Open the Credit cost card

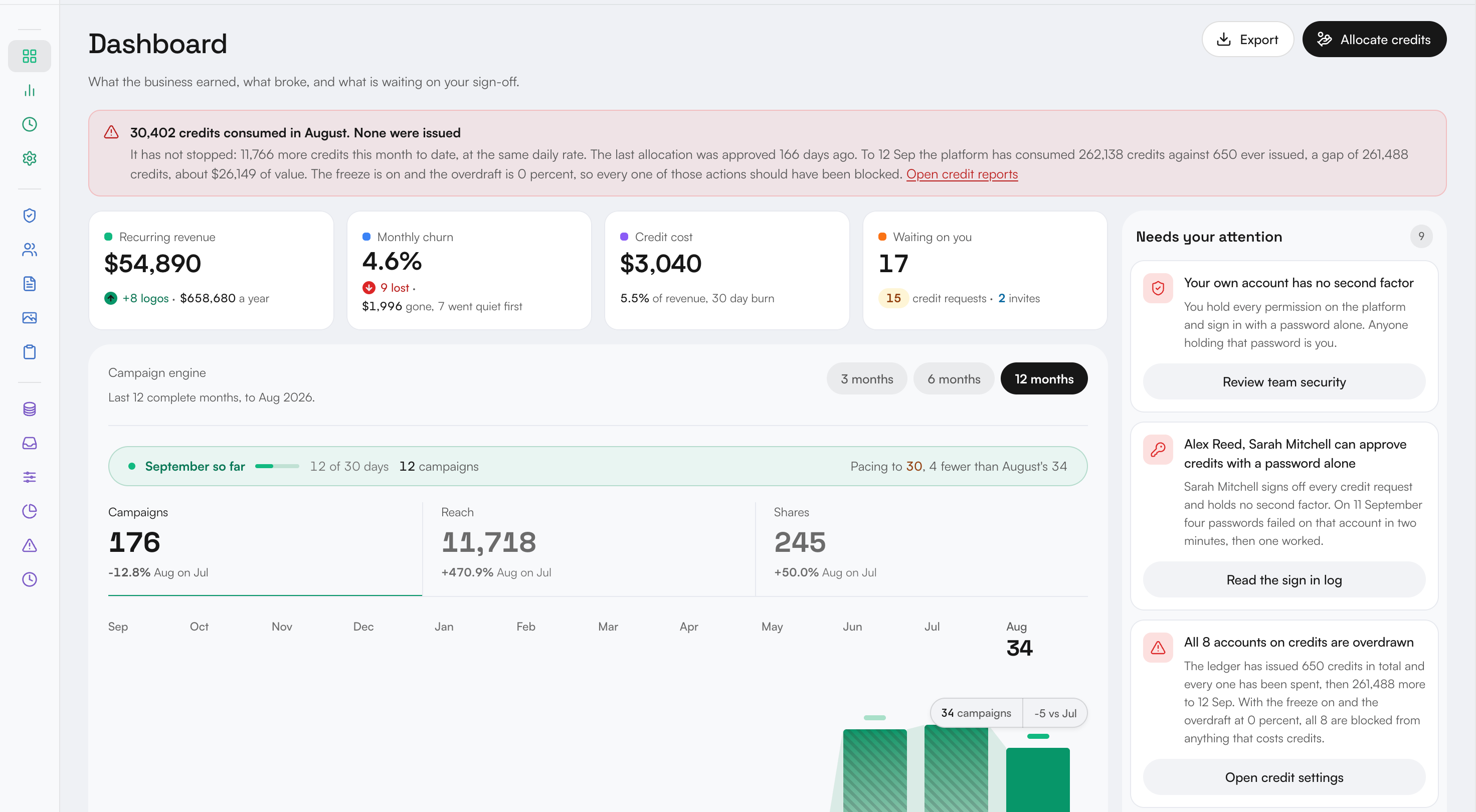tap(726, 270)
